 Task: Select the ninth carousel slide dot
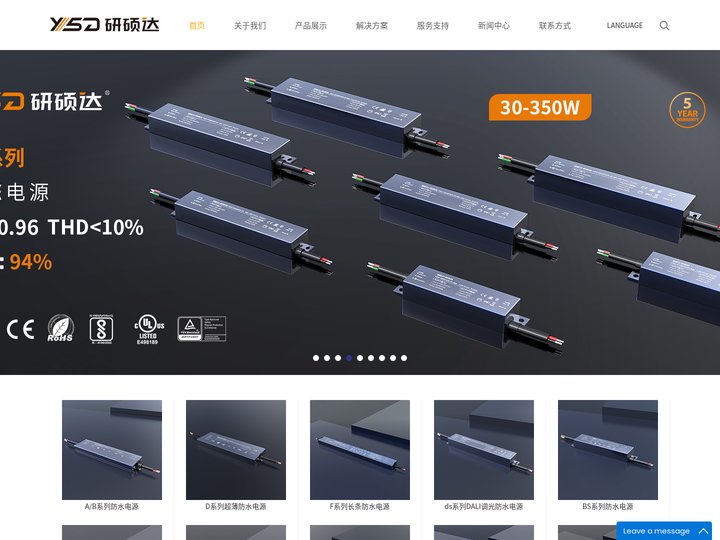pos(404,358)
